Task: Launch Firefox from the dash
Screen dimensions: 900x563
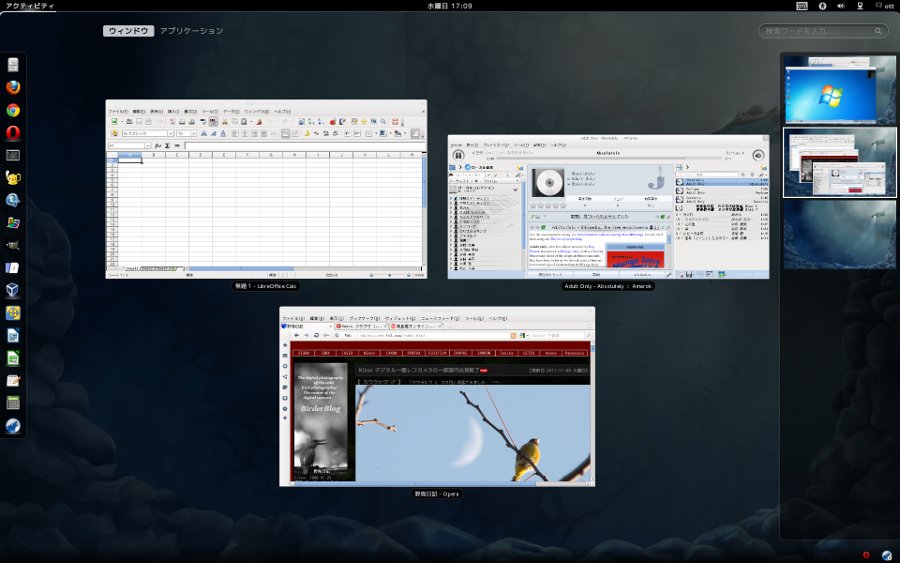Action: (x=13, y=87)
